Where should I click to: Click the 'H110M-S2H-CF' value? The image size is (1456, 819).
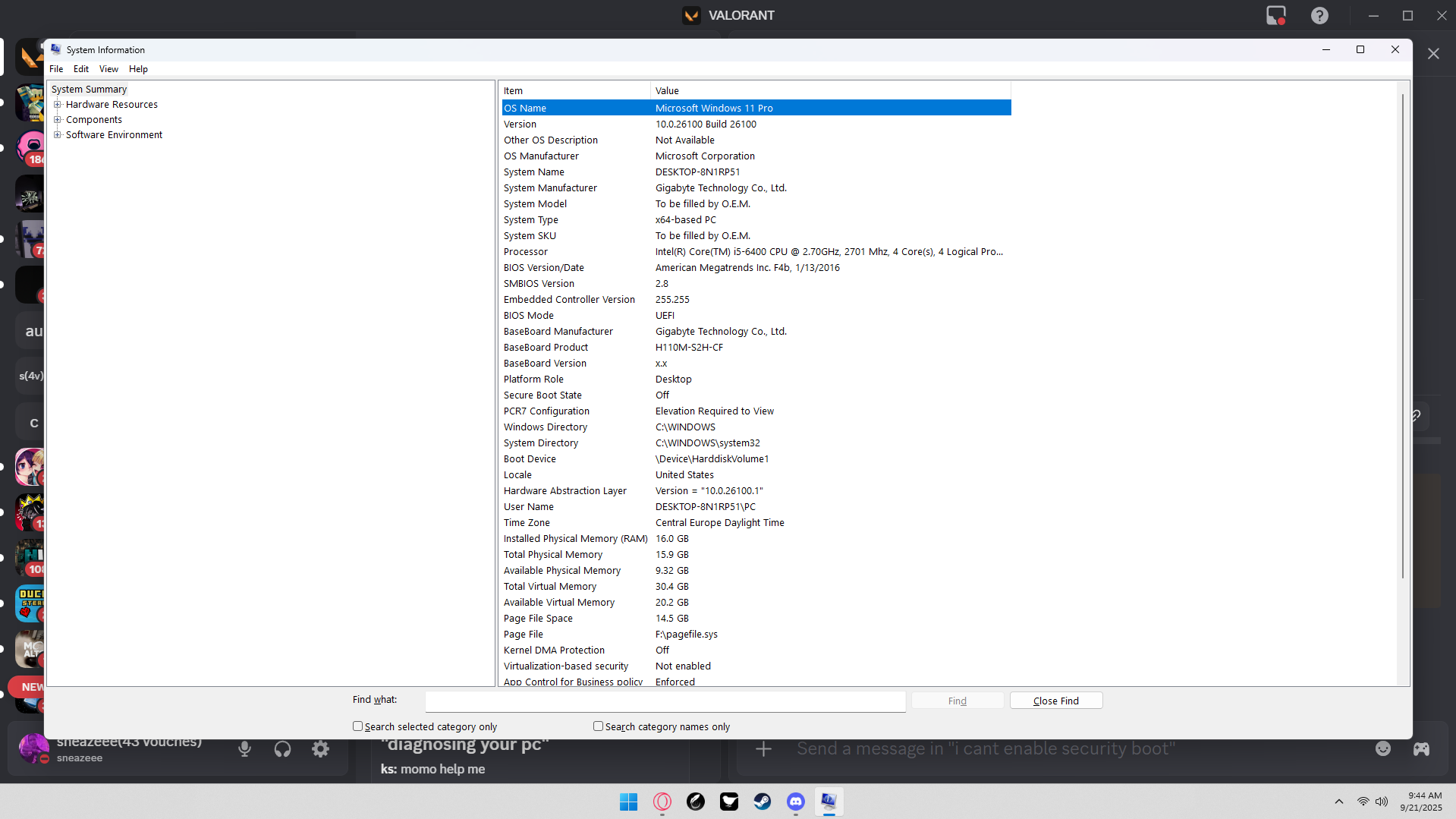pos(689,348)
